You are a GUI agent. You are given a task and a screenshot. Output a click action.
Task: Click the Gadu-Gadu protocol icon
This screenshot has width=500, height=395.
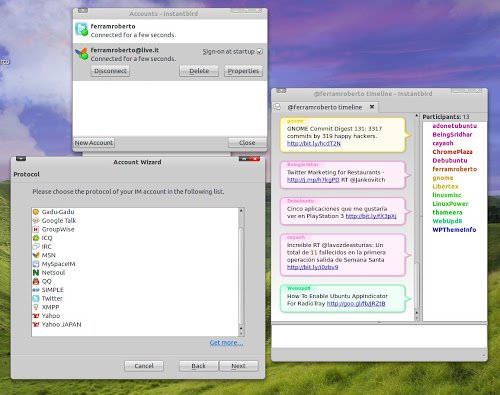click(36, 212)
